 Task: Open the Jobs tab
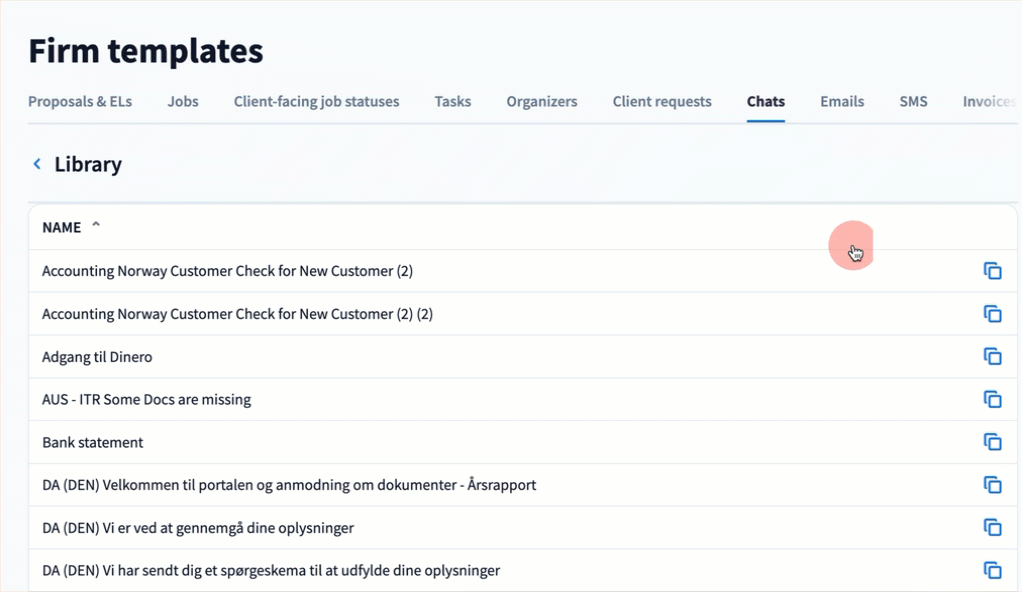tap(183, 101)
